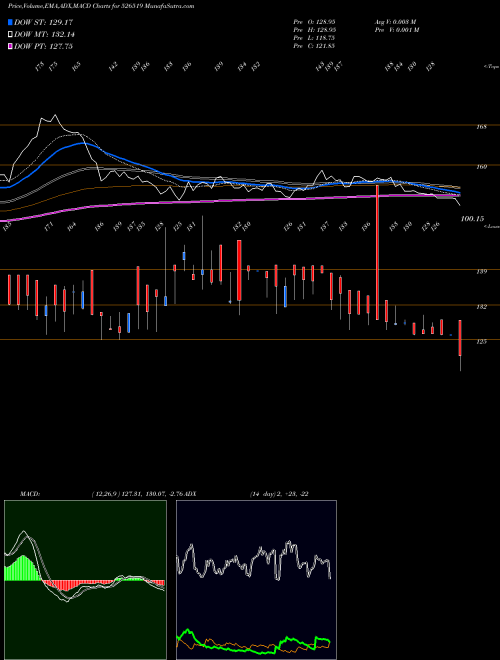Click the magenta DOW PT legend swatch
The height and width of the screenshot is (660, 500).
point(11,46)
